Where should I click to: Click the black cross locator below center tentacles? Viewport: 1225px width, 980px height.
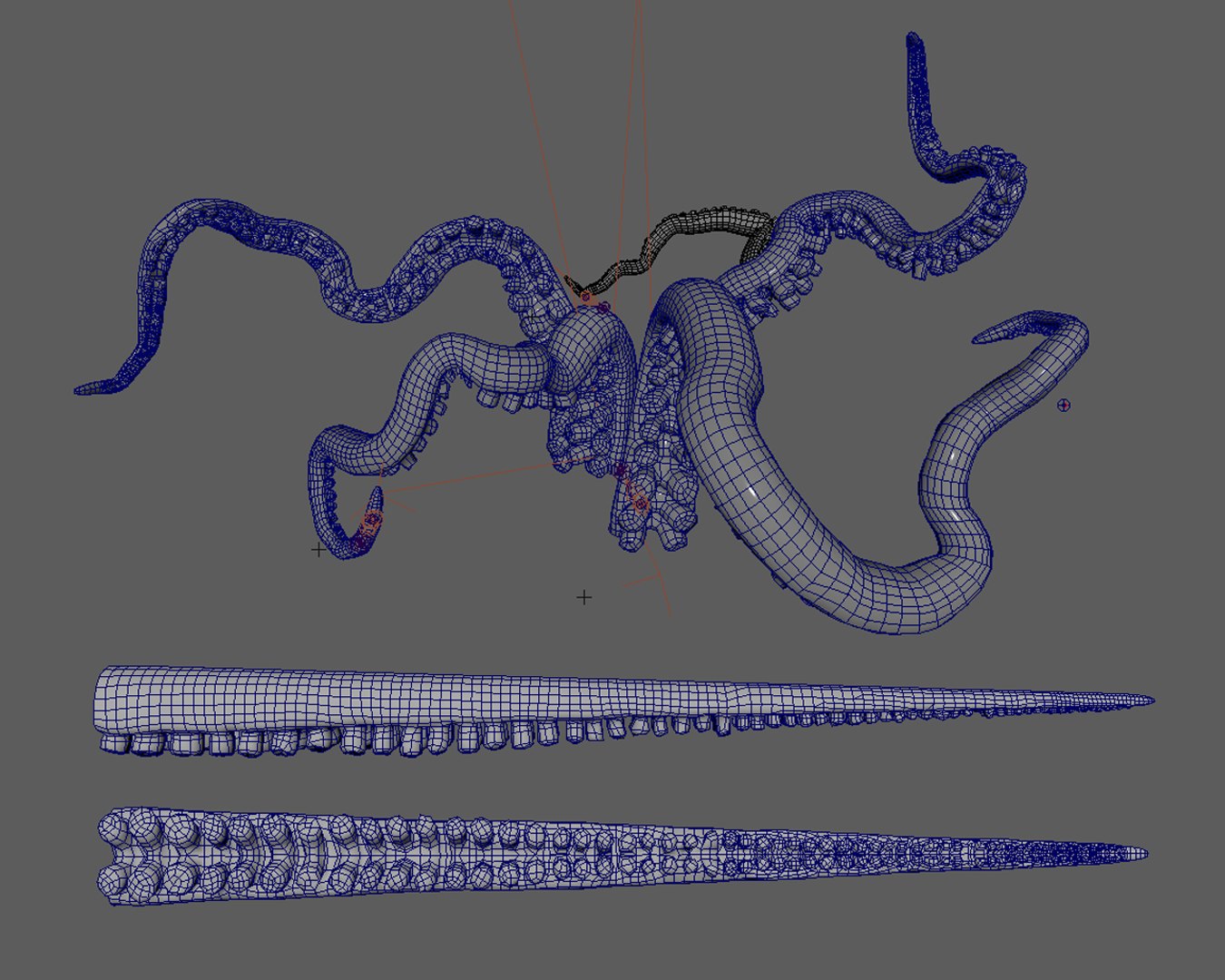[x=584, y=597]
